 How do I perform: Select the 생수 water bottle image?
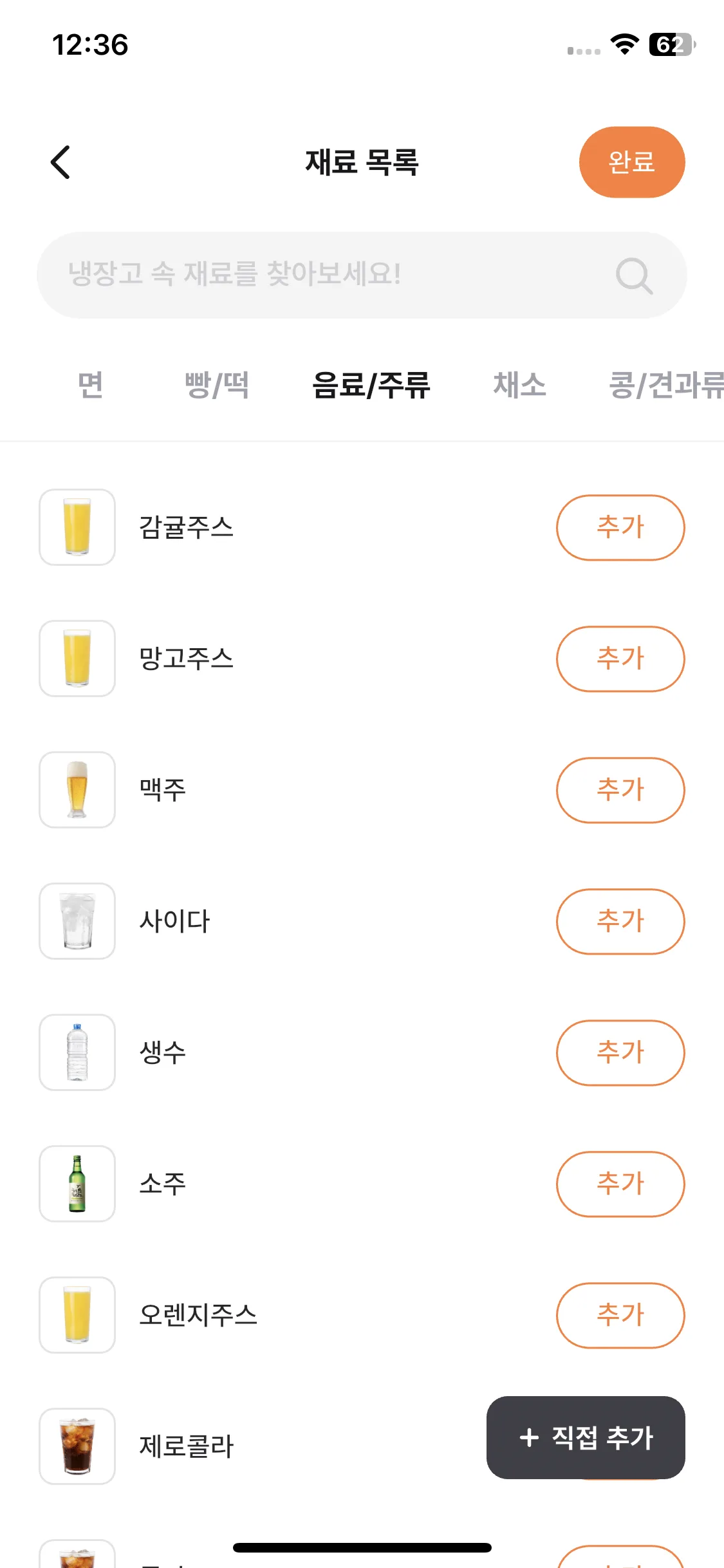(x=77, y=1052)
